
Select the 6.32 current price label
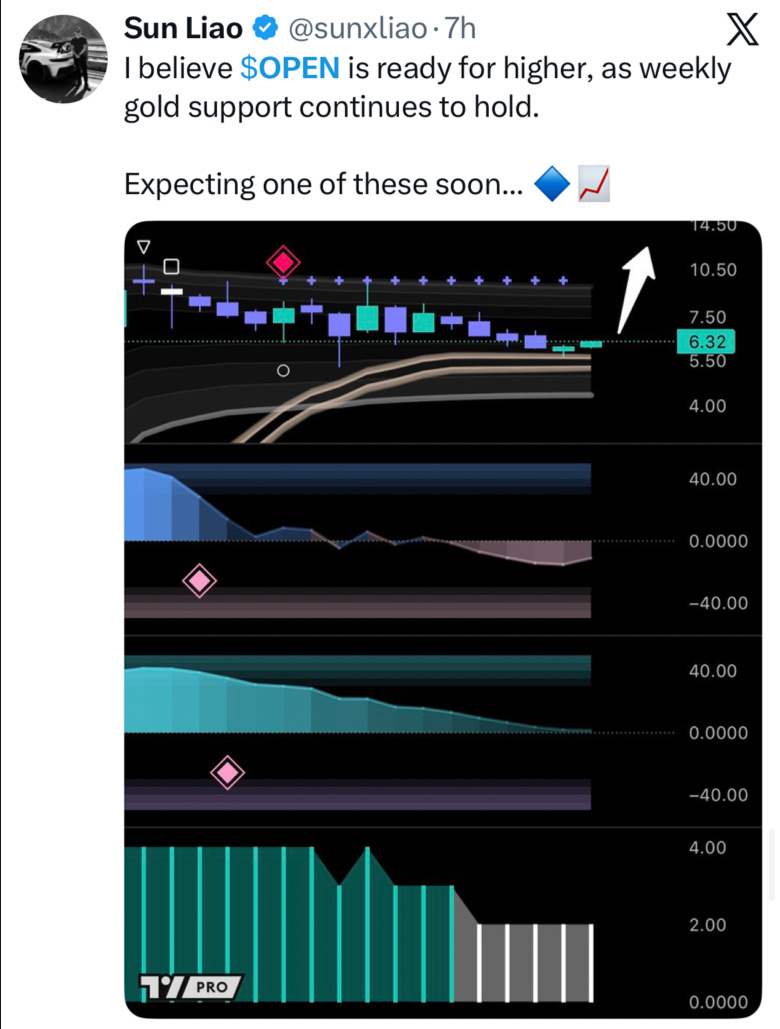point(706,342)
